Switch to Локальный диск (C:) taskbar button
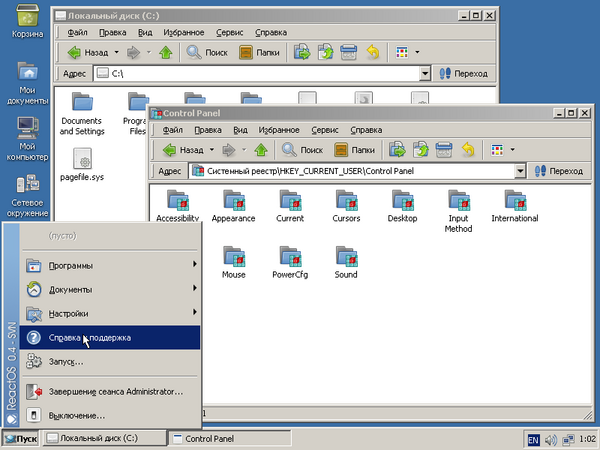The width and height of the screenshot is (600, 450). coord(98,439)
